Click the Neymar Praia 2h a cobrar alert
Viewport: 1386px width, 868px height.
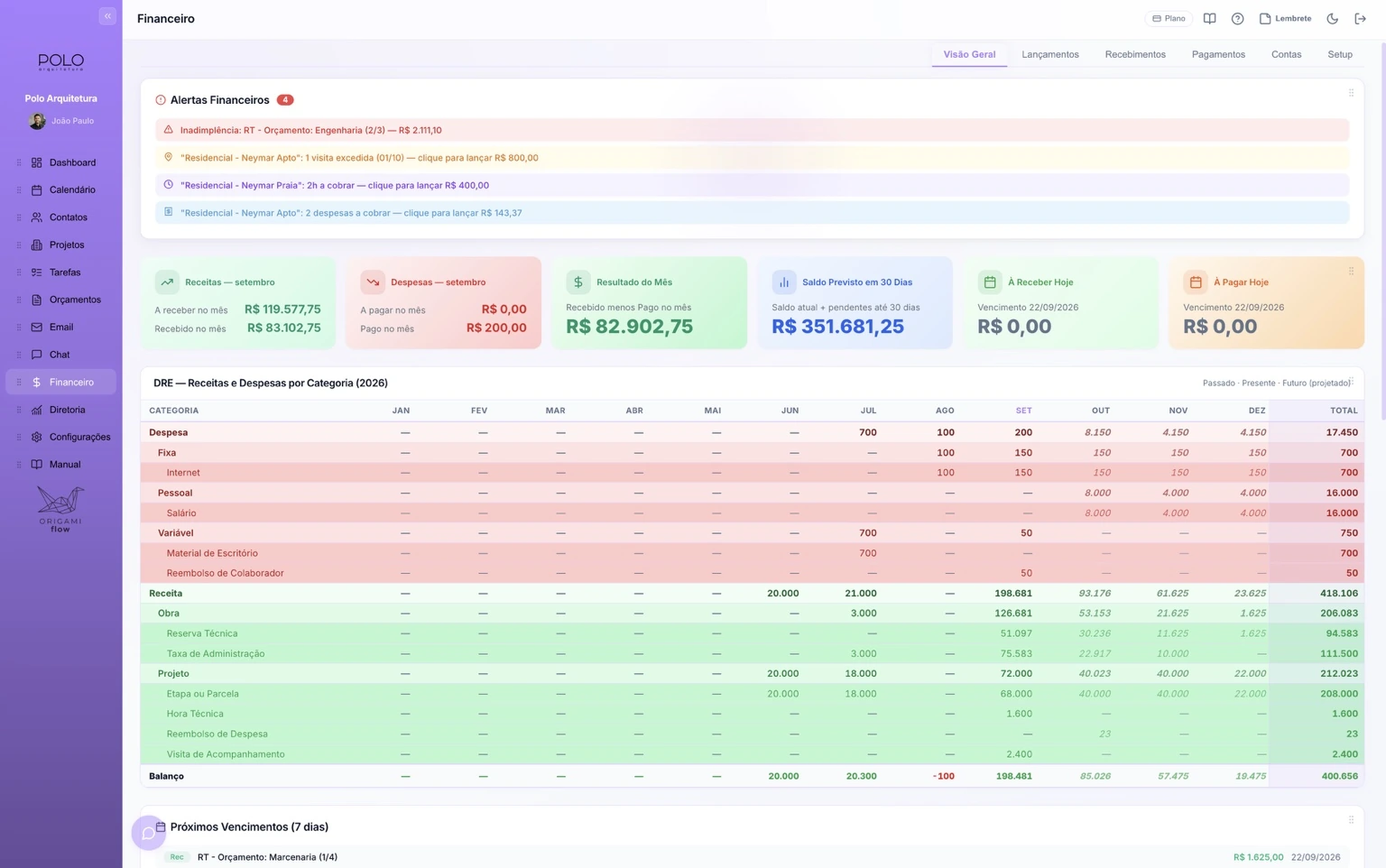752,185
